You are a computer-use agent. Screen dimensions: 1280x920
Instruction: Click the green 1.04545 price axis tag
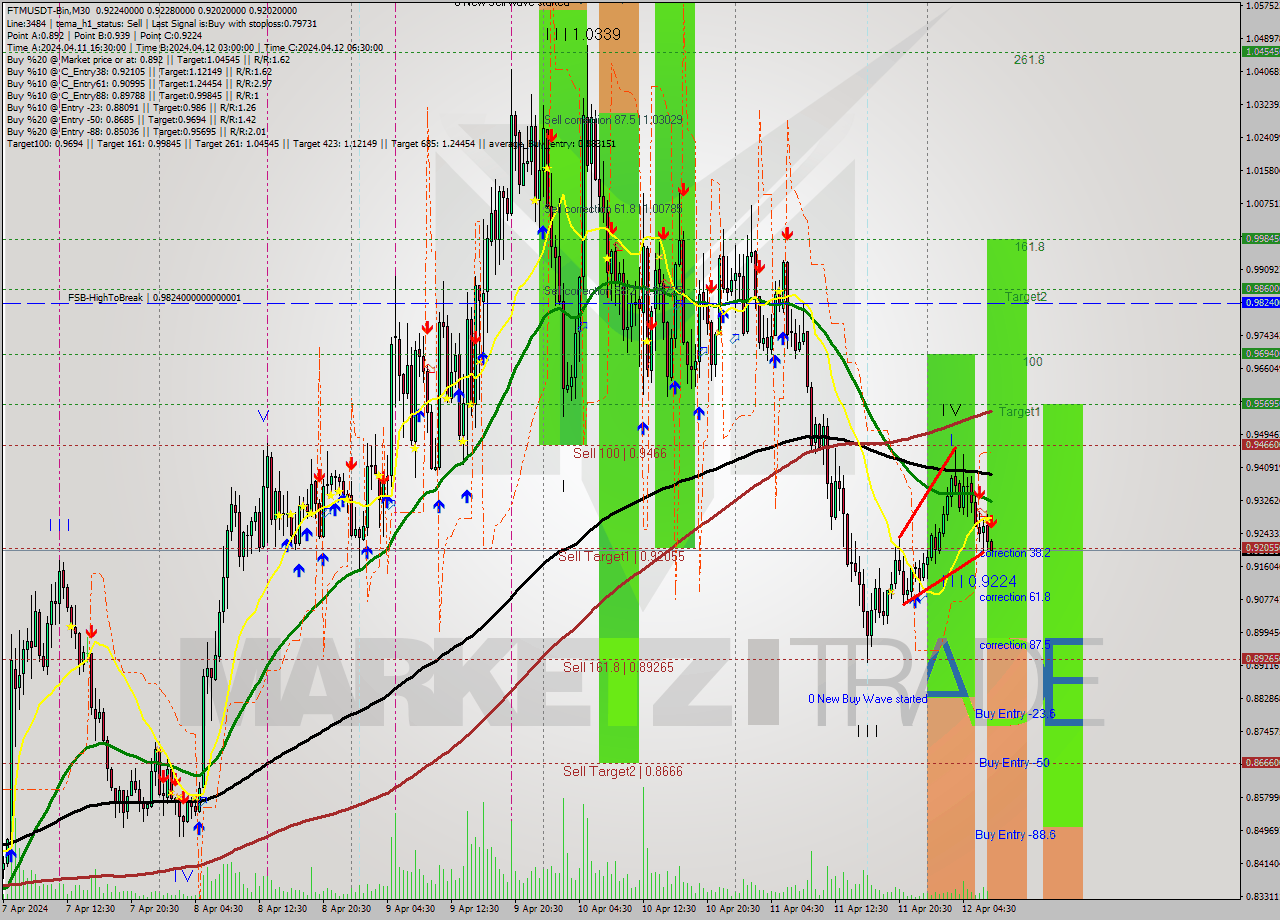click(x=1260, y=51)
